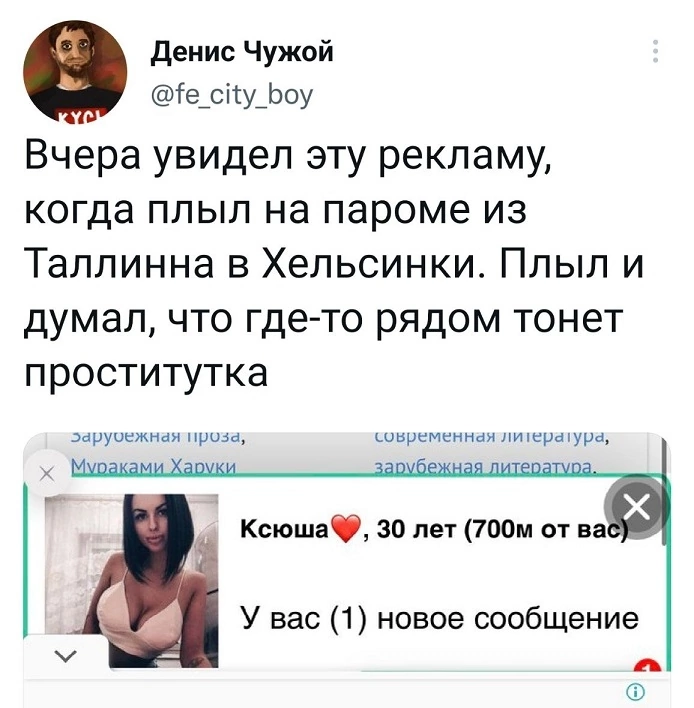This screenshot has height=708, width=694.
Task: Click the woman's photo in the ad
Action: tap(132, 581)
